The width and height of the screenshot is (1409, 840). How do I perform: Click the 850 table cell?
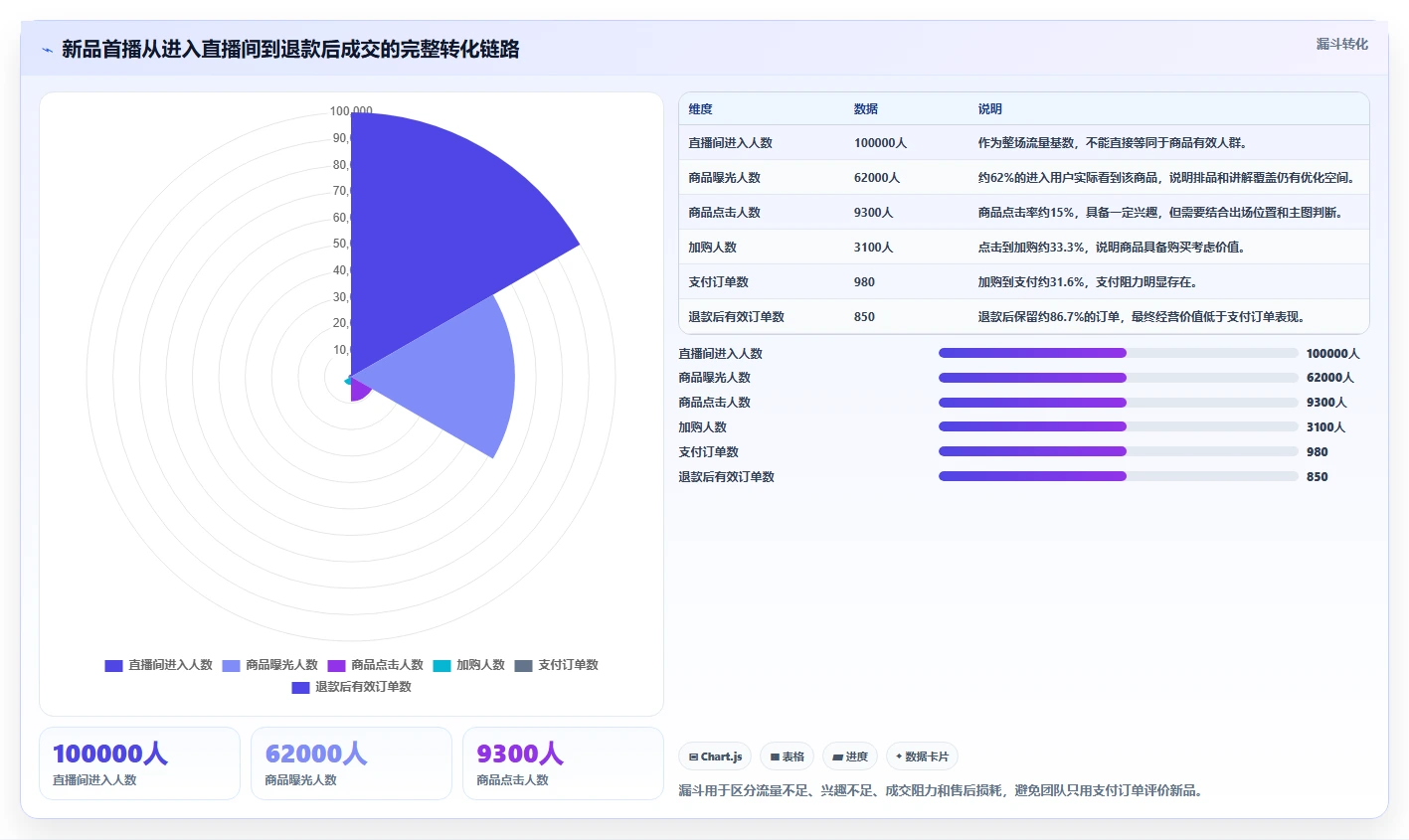point(864,317)
